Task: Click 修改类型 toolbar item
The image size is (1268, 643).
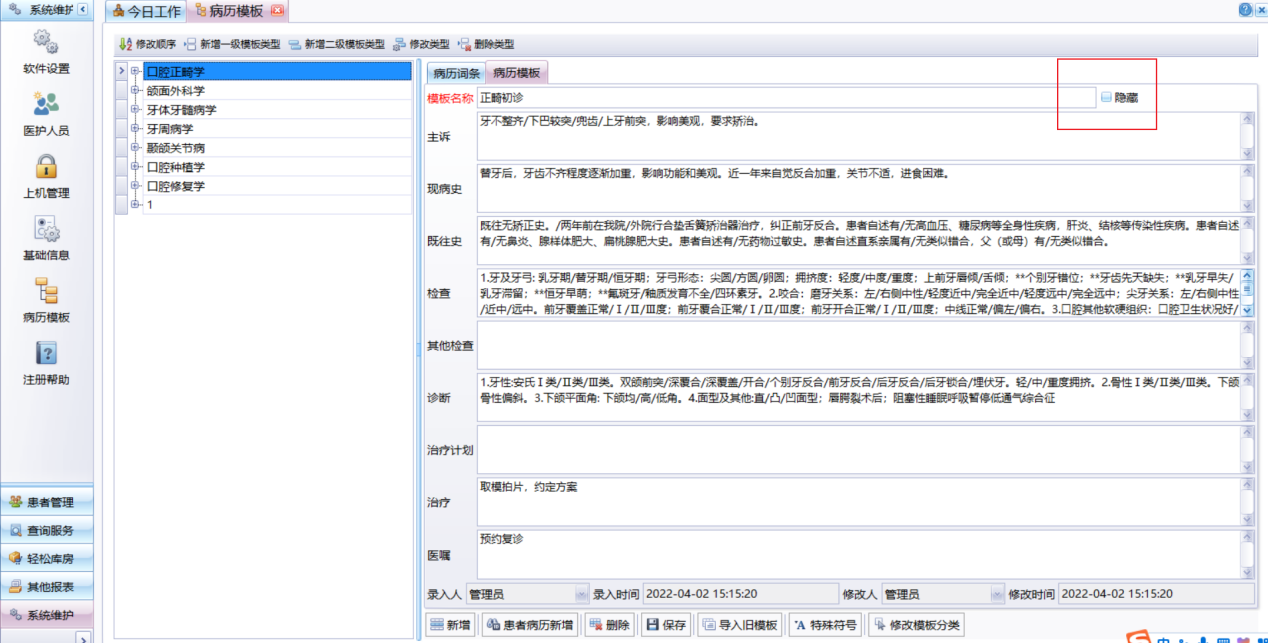Action: (421, 44)
